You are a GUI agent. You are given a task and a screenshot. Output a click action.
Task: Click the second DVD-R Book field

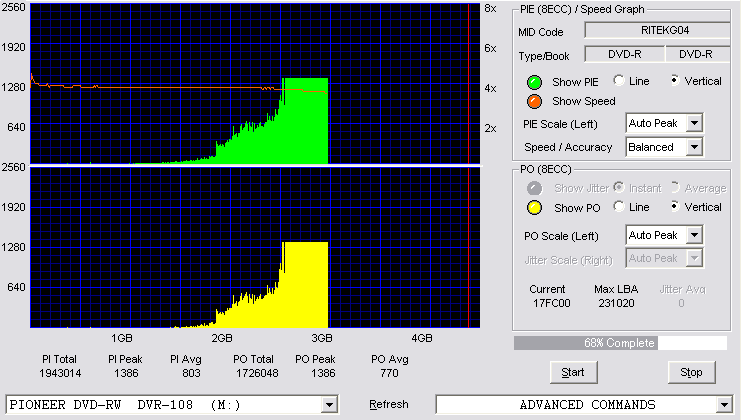point(698,54)
